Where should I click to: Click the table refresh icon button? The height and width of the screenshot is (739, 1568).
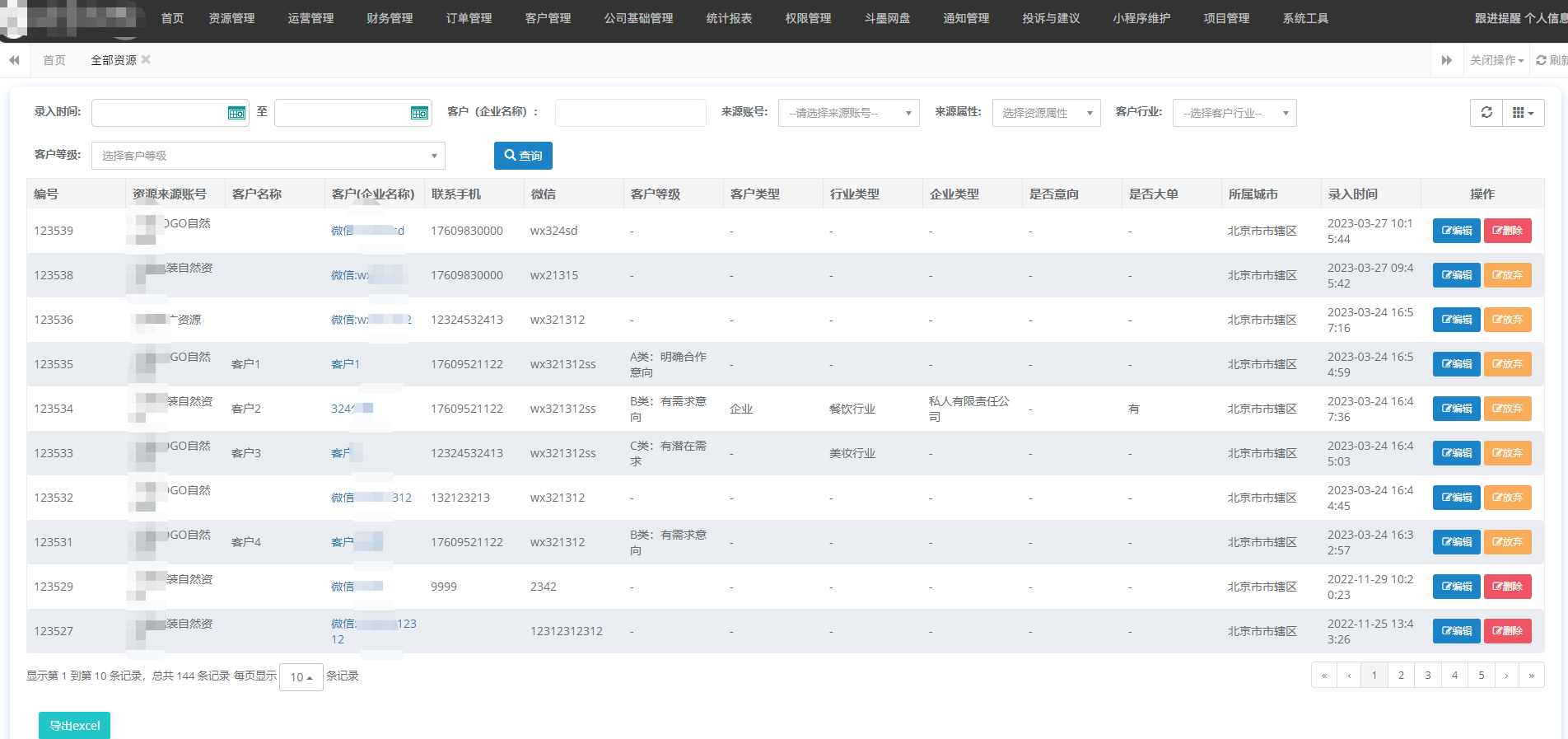point(1486,113)
